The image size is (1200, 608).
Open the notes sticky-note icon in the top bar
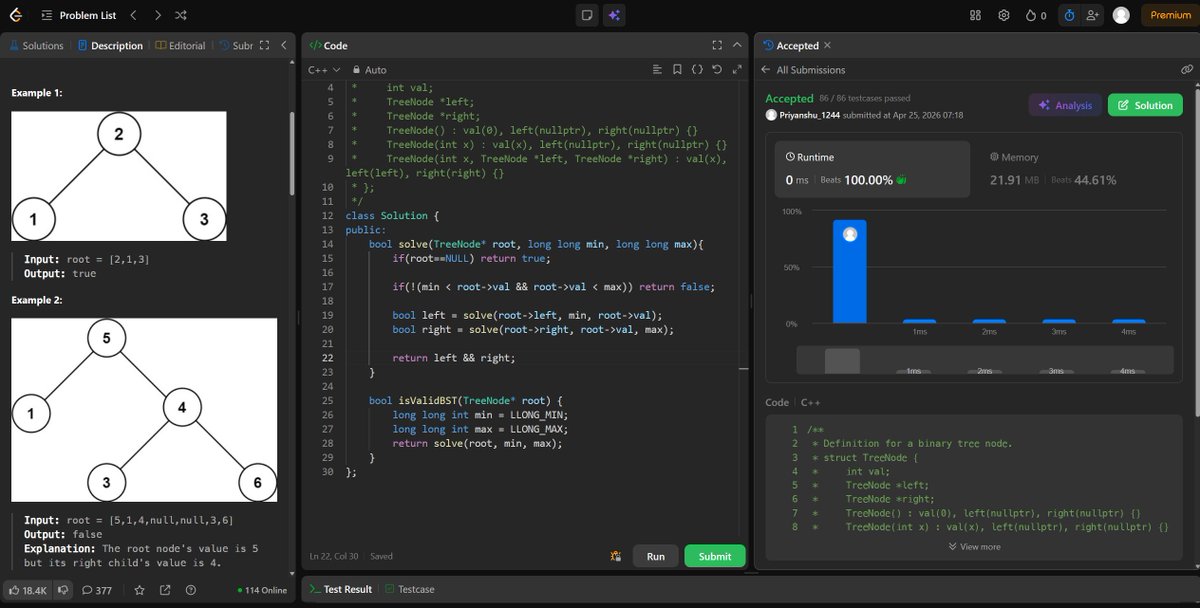point(586,15)
